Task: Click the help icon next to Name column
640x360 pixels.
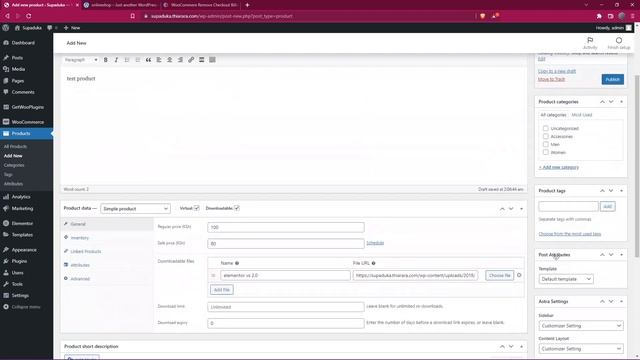Action: (x=237, y=263)
